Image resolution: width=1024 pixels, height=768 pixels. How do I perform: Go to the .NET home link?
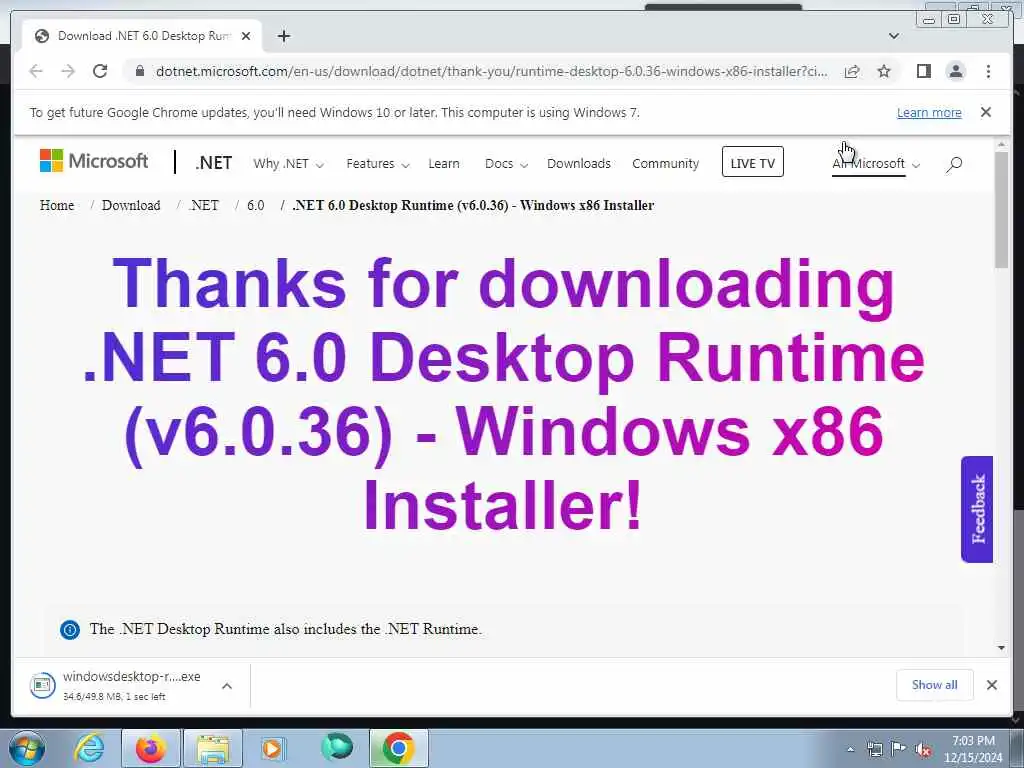coord(214,163)
